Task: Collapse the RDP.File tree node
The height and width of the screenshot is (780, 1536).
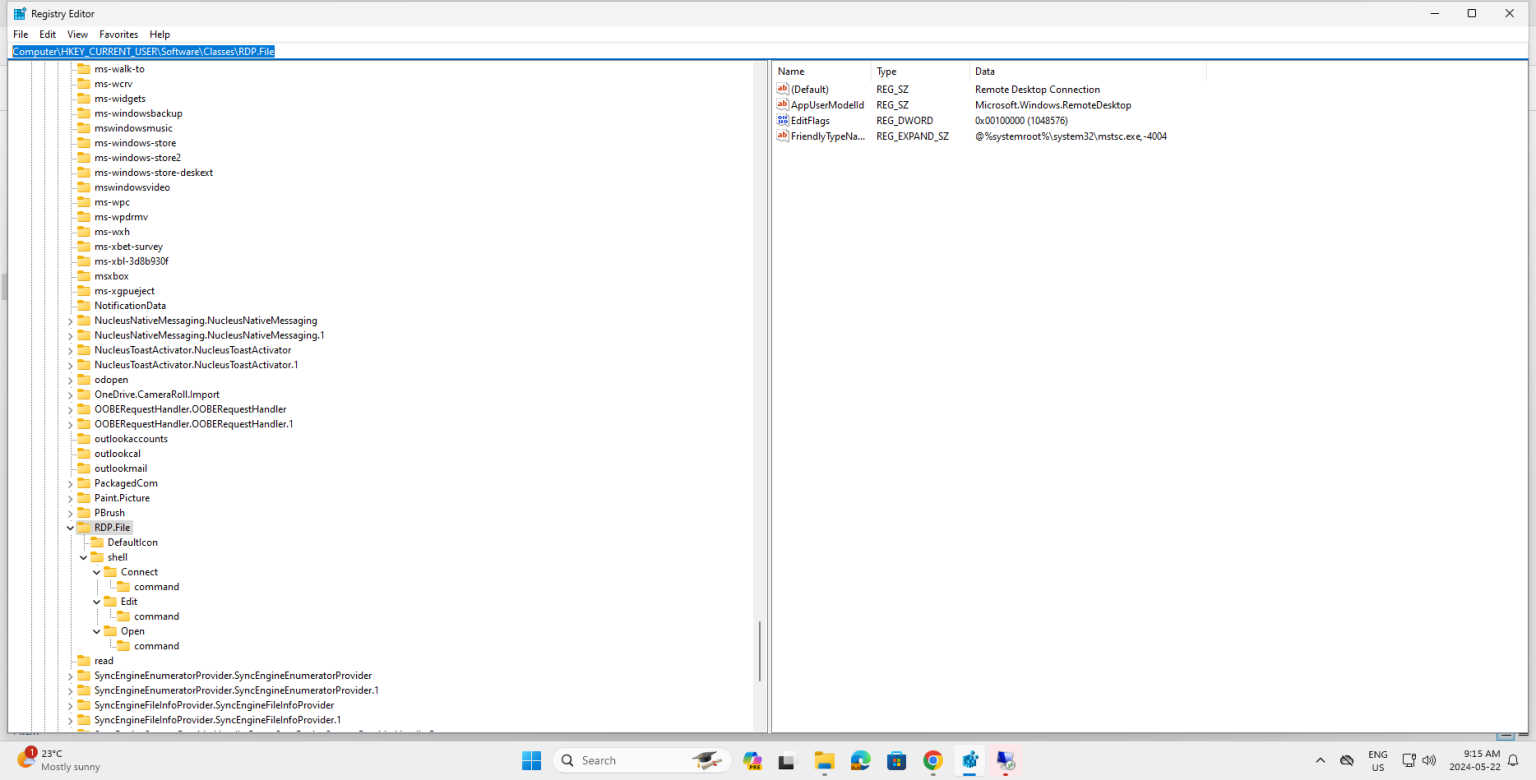Action: click(70, 527)
